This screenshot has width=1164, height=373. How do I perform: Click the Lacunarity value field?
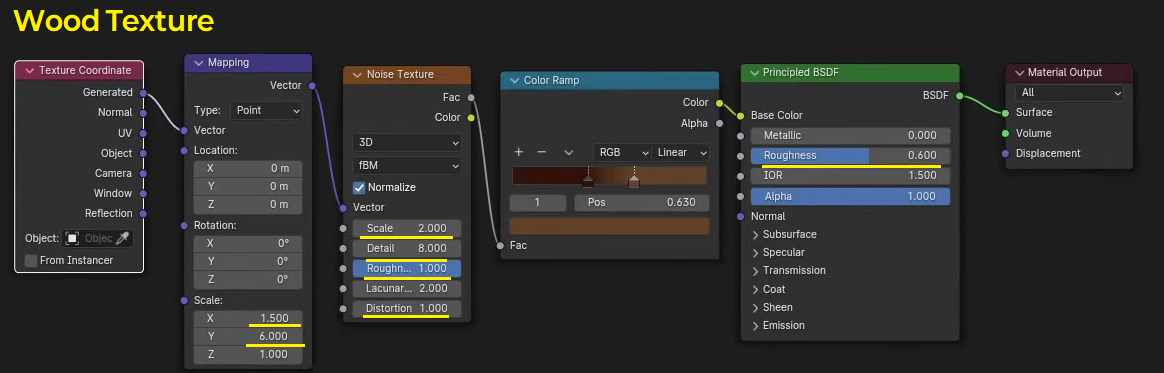pyautogui.click(x=407, y=288)
